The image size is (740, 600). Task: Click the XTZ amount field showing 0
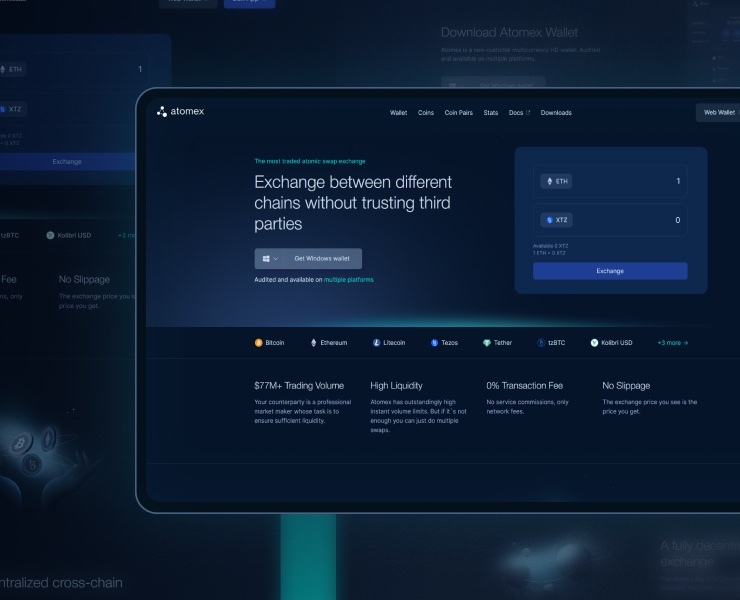610,220
